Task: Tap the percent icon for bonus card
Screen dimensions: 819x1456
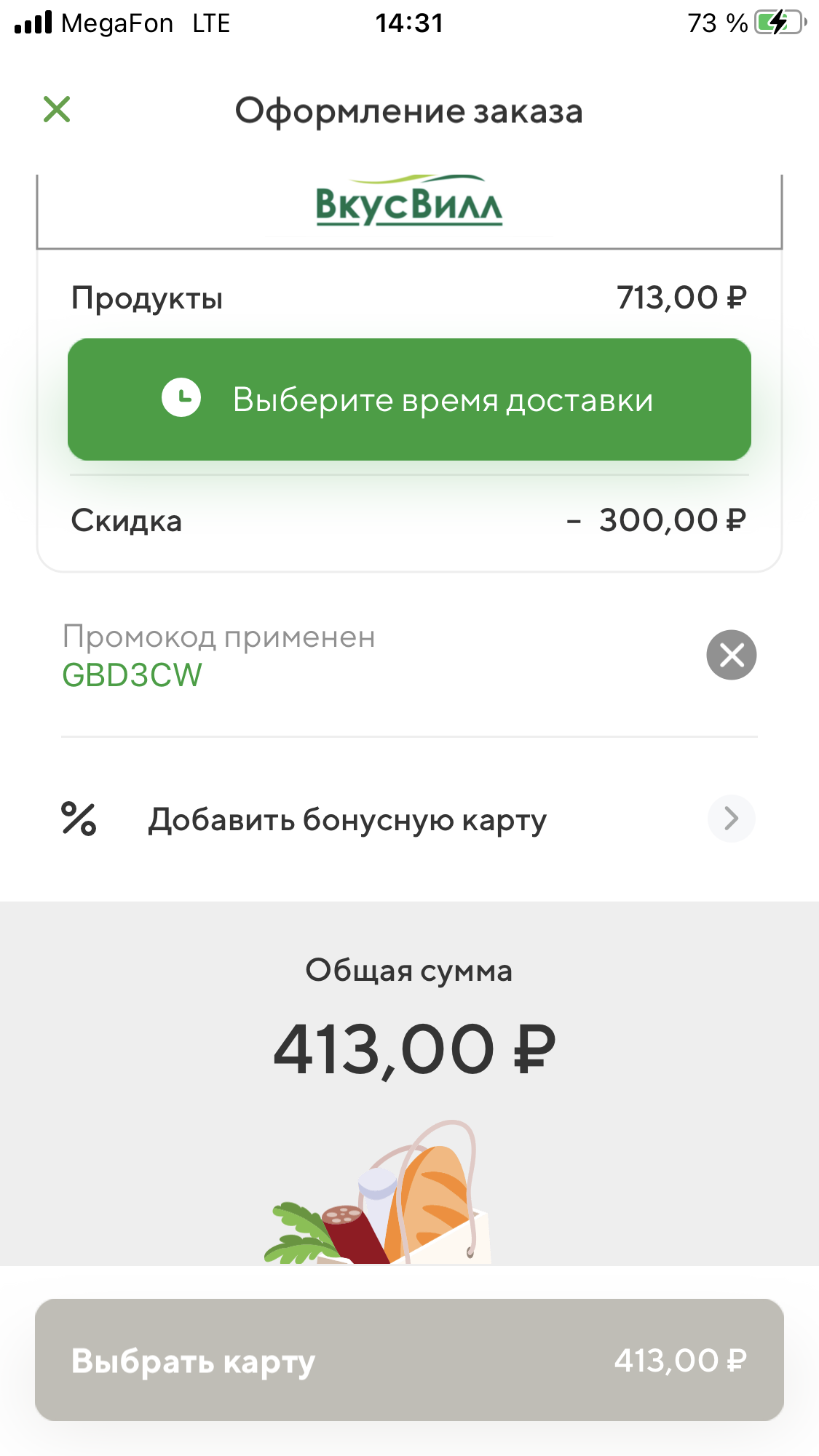Action: point(79,819)
